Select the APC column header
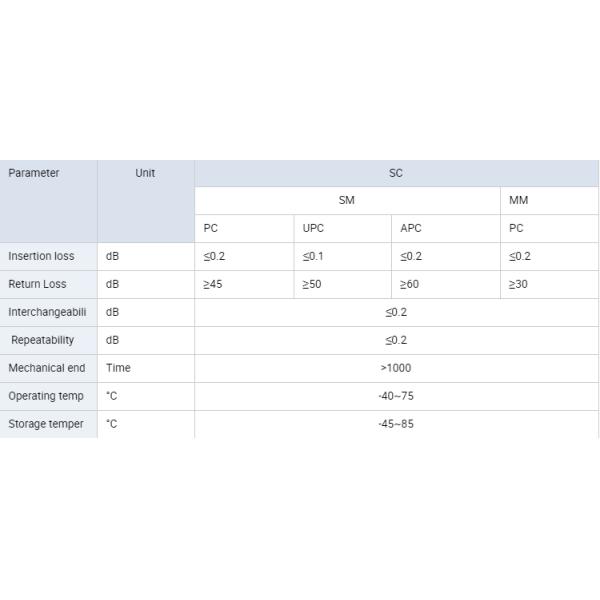Viewport: 600px width, 600px height. pos(411,228)
